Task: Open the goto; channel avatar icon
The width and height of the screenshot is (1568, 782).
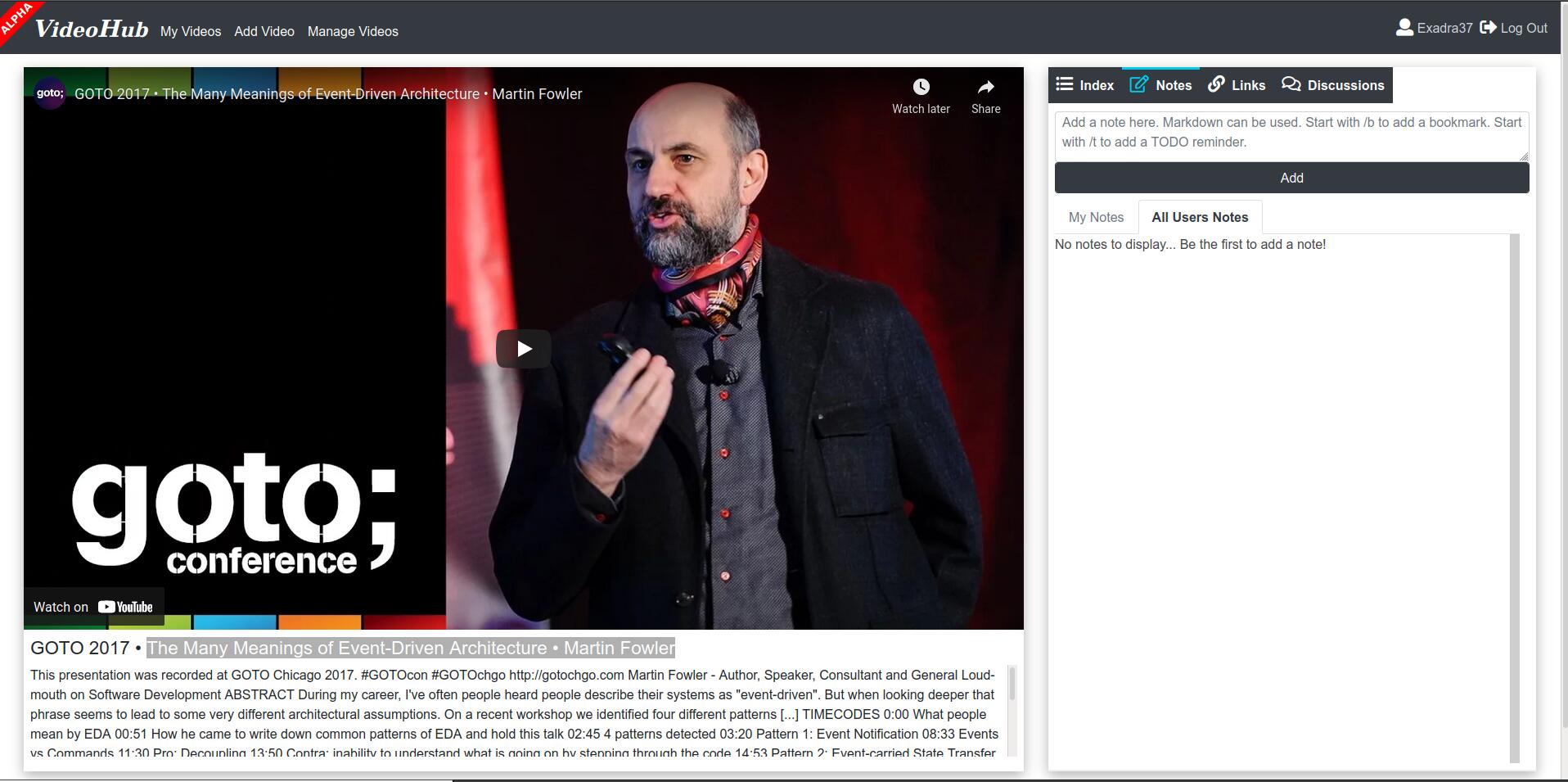Action: pyautogui.click(x=50, y=93)
